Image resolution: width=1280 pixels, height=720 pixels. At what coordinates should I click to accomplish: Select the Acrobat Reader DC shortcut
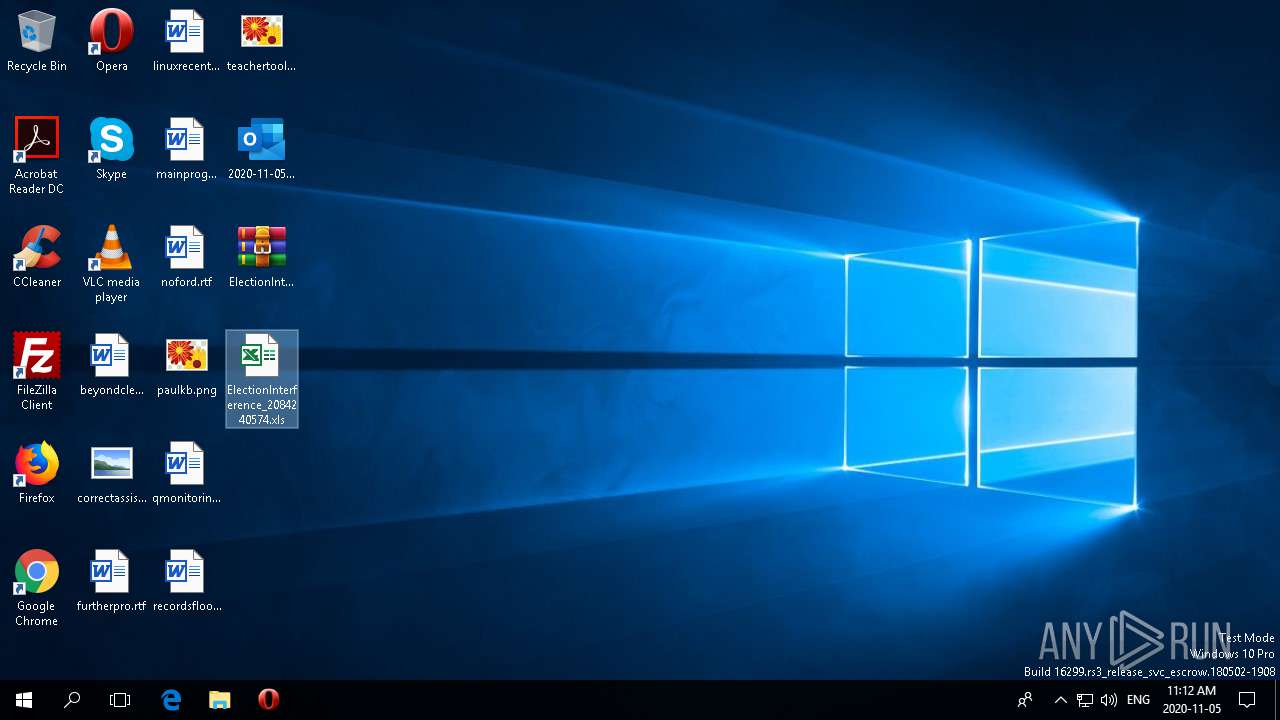(37, 155)
